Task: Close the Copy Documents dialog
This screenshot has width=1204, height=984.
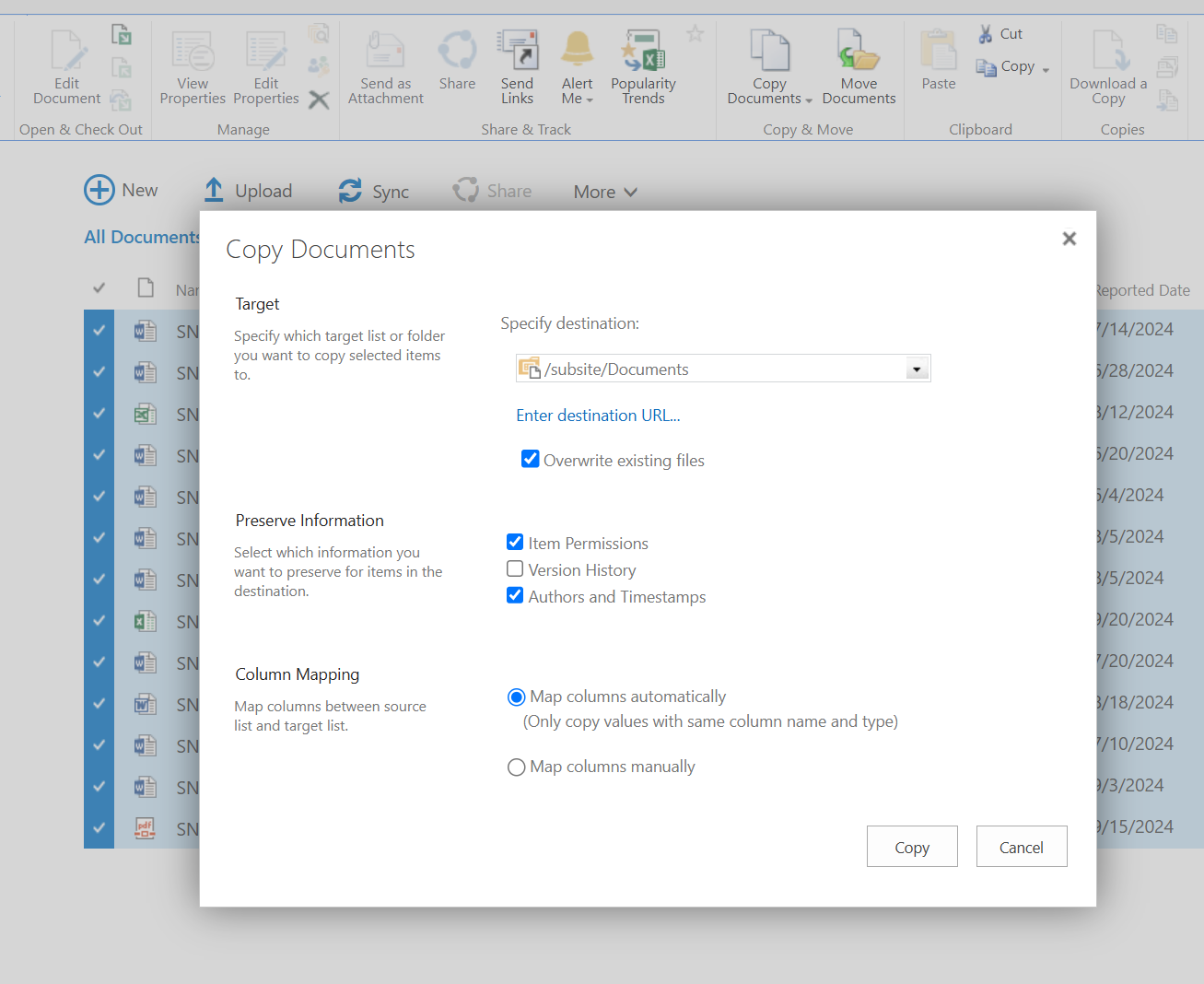Action: 1070,239
